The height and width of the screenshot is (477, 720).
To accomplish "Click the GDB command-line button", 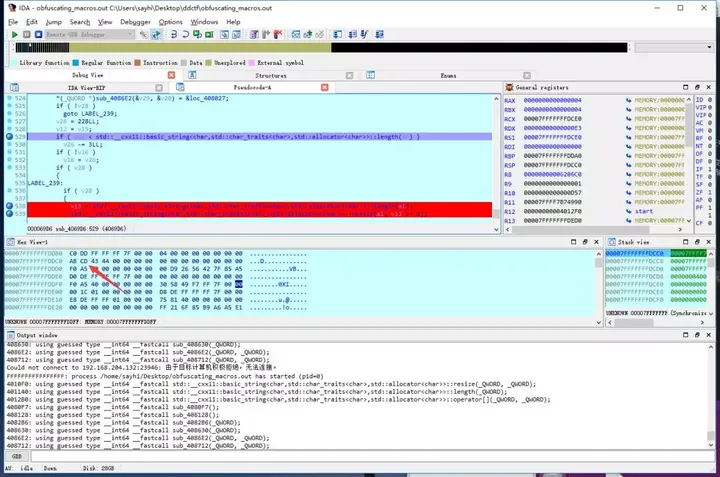I will [17, 456].
